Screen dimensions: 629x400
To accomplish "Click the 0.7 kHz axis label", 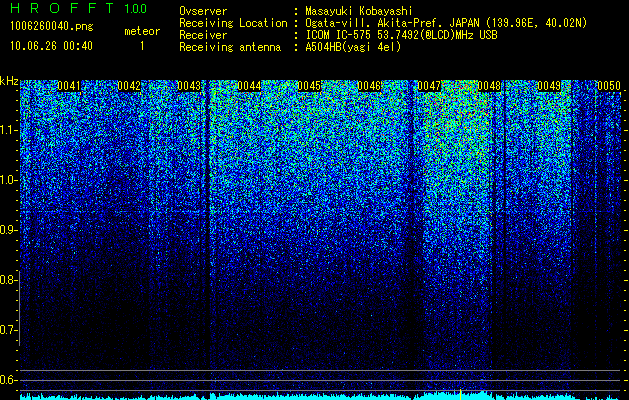I will (8, 330).
